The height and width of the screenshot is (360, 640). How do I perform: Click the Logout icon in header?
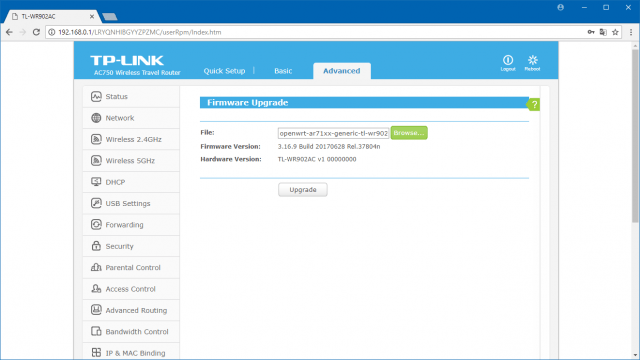pyautogui.click(x=508, y=63)
